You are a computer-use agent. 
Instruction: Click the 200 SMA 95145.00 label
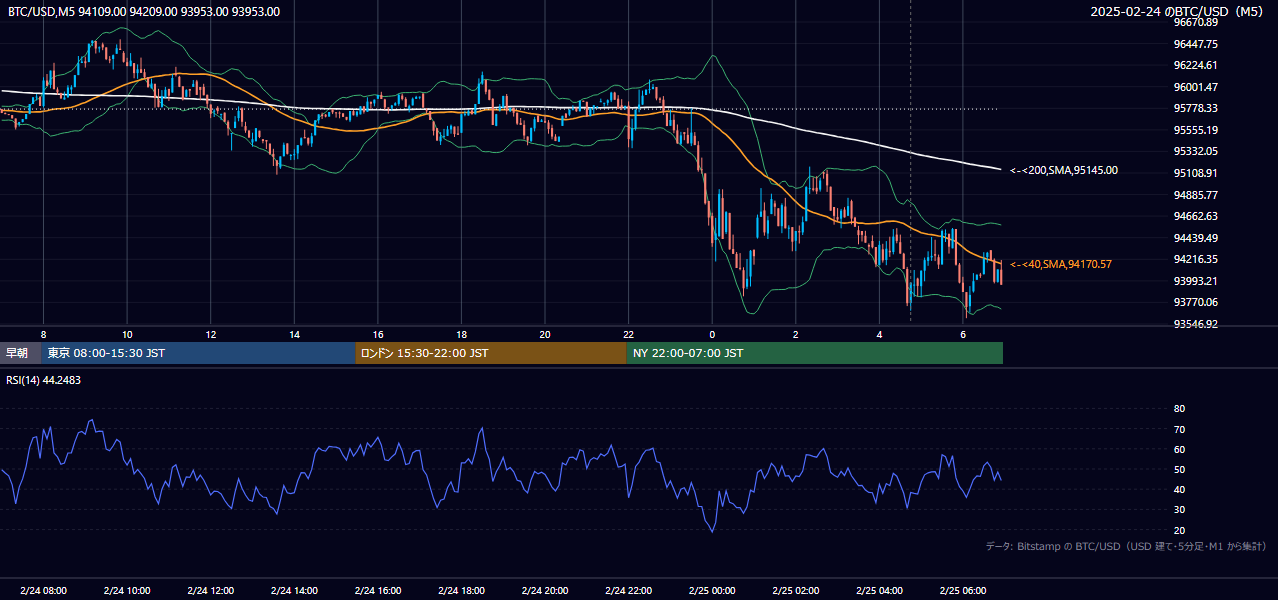point(1064,170)
